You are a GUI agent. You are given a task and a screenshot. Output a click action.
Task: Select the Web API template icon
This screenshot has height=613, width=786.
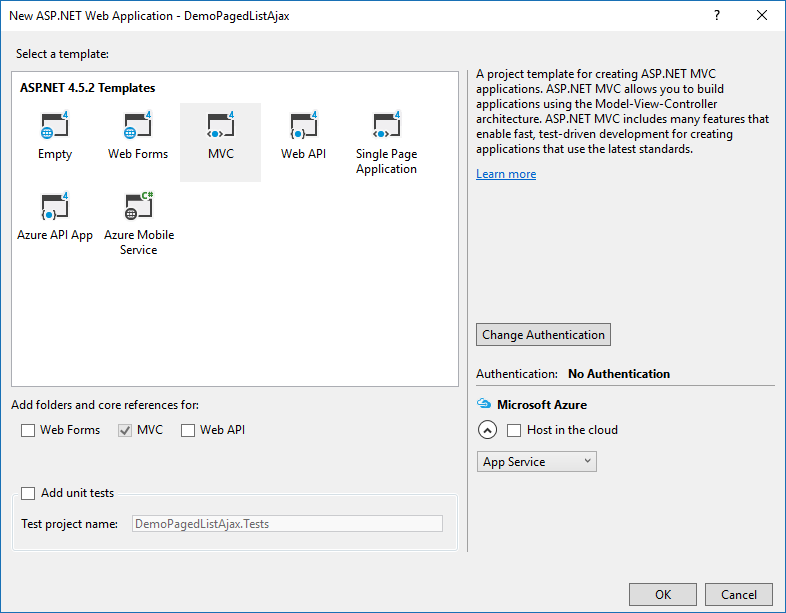pos(303,125)
